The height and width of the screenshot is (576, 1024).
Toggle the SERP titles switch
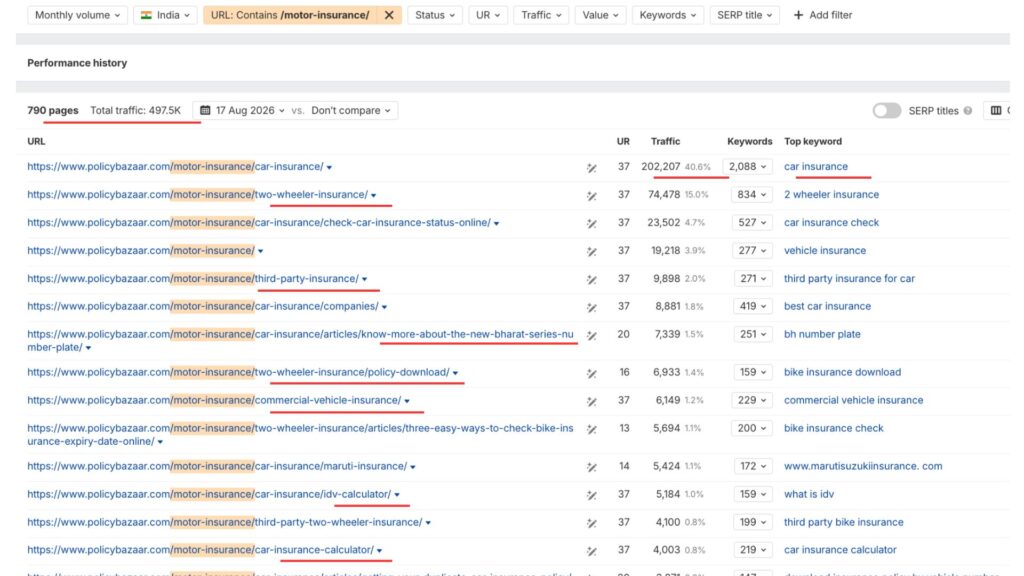[886, 110]
